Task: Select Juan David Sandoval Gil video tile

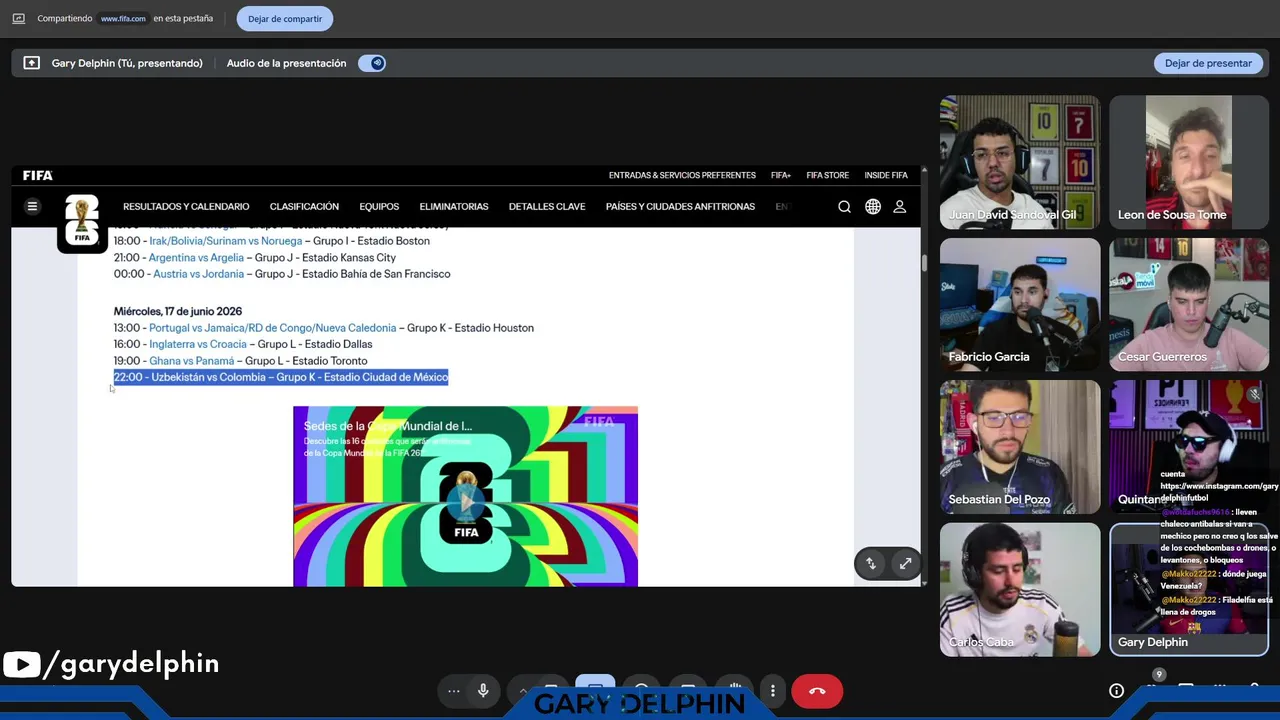Action: click(1020, 162)
